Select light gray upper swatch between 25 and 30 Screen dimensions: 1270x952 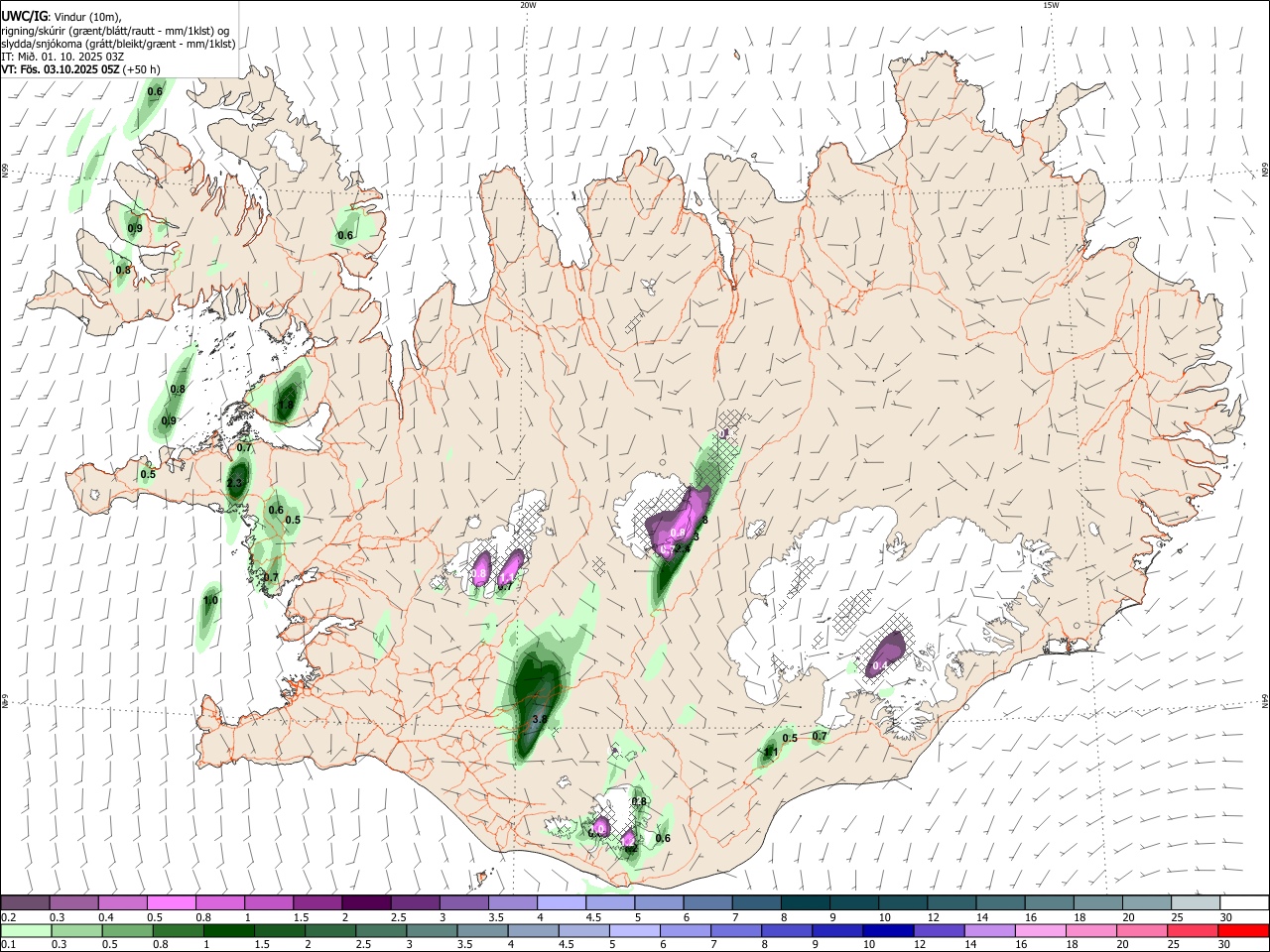(x=1195, y=902)
